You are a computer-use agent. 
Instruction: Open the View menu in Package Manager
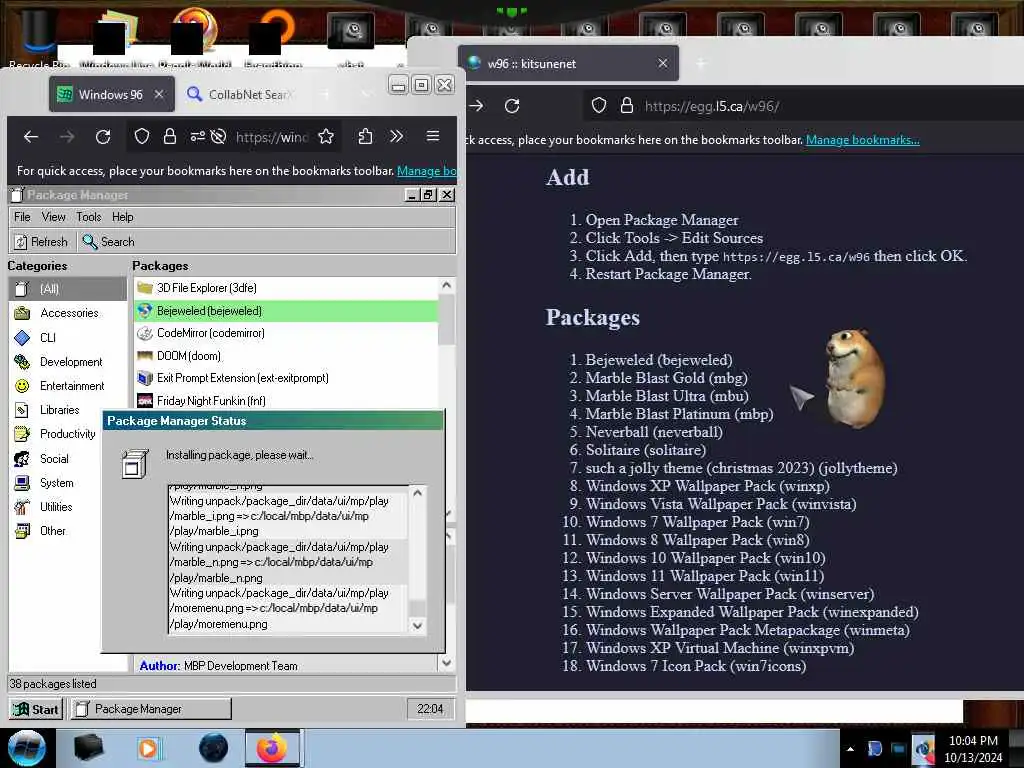pyautogui.click(x=54, y=217)
